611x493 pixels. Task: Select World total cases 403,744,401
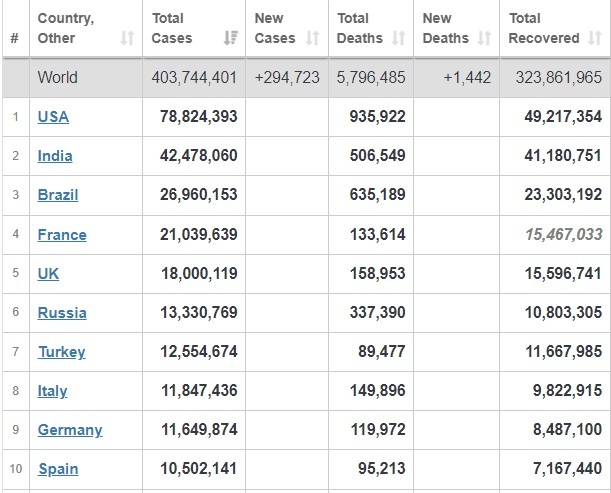[194, 78]
